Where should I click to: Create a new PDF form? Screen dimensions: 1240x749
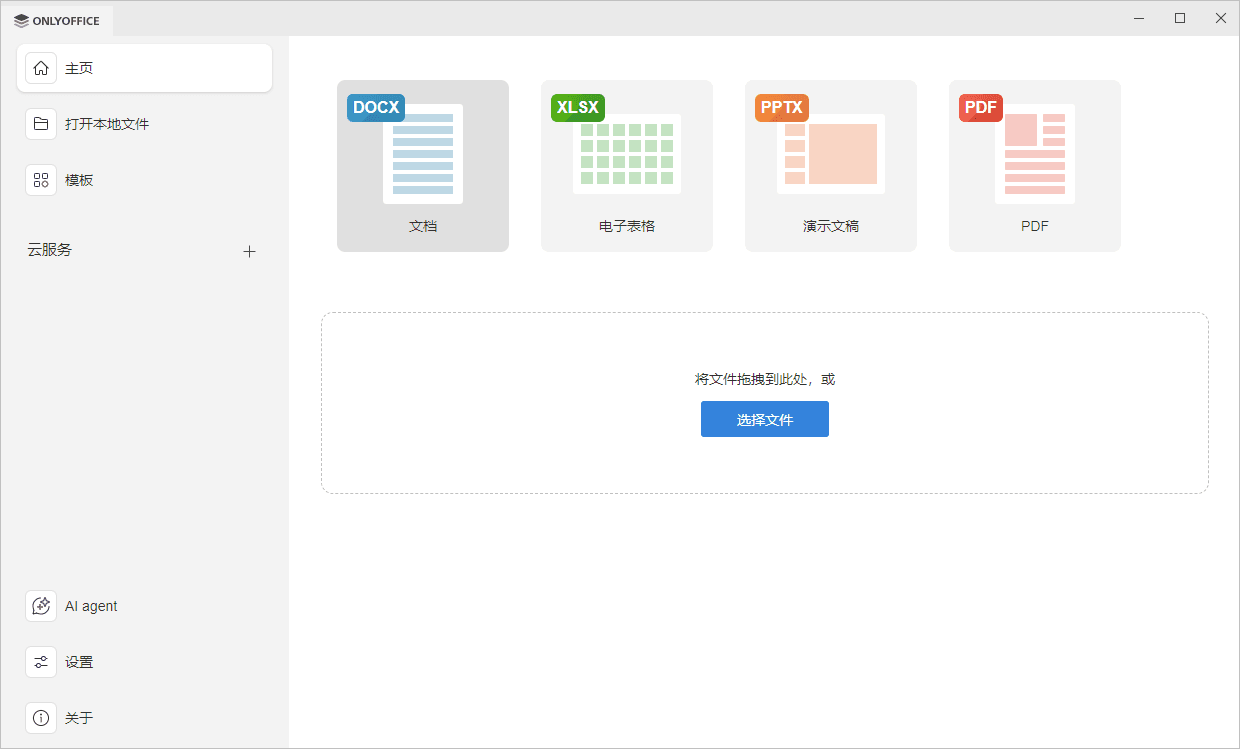point(1035,166)
